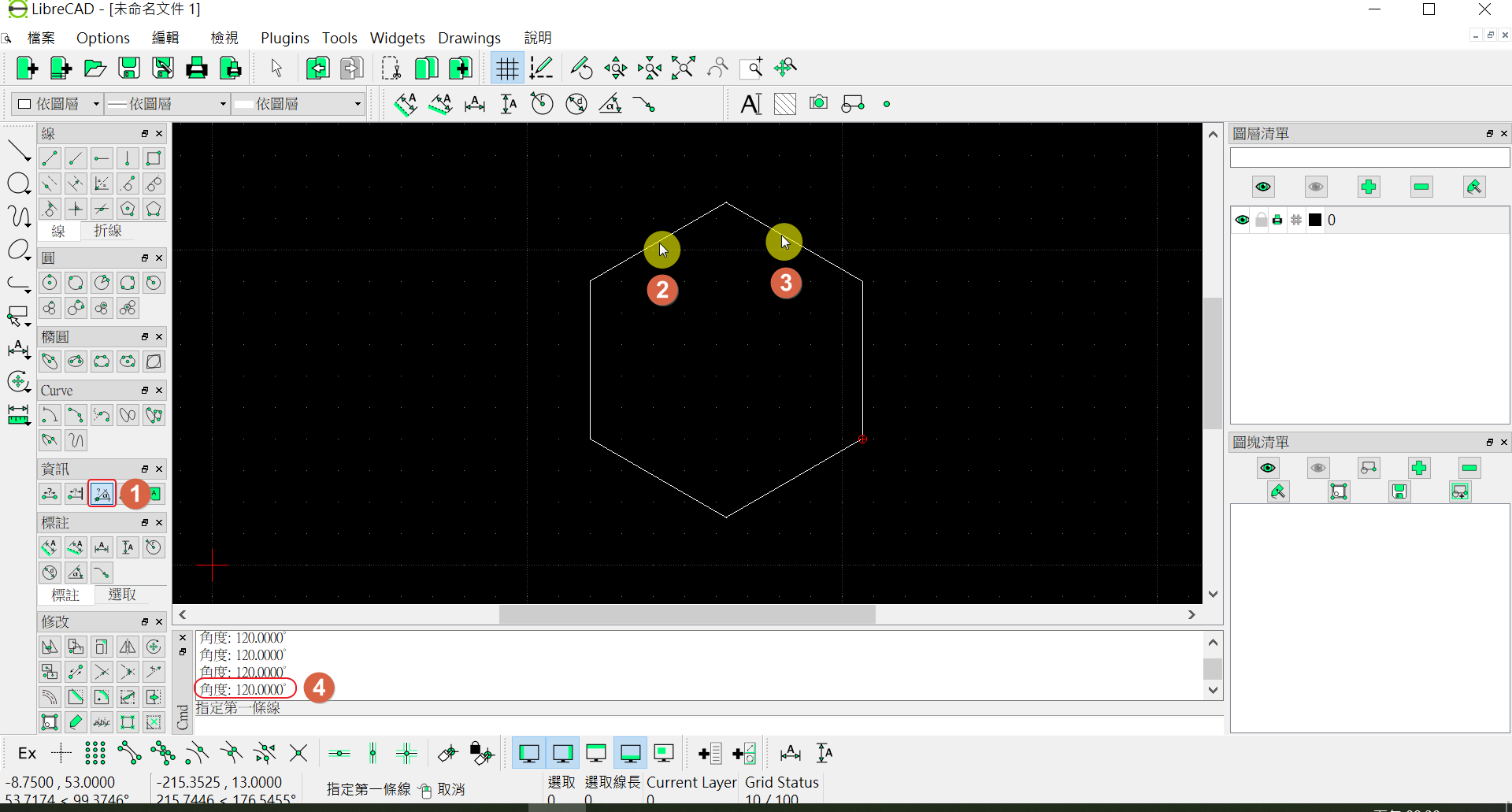Screen dimensions: 1512x812
Task: Select circle center-point tool
Action: point(50,283)
